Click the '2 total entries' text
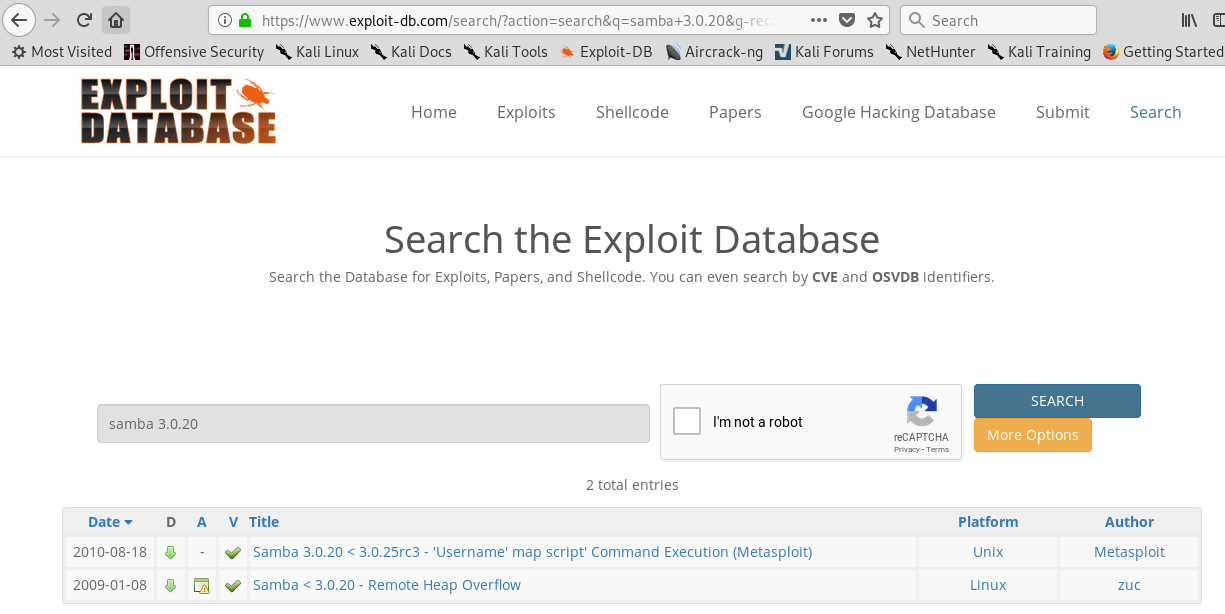Screen dimensions: 1225x614 [x=632, y=485]
